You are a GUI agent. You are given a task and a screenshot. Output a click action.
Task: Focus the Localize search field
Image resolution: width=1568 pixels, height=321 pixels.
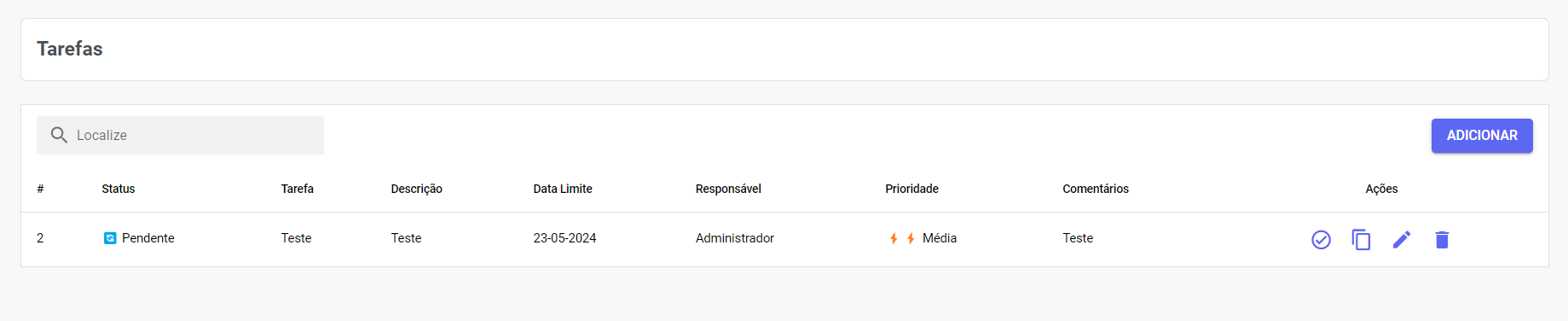pyautogui.click(x=180, y=135)
